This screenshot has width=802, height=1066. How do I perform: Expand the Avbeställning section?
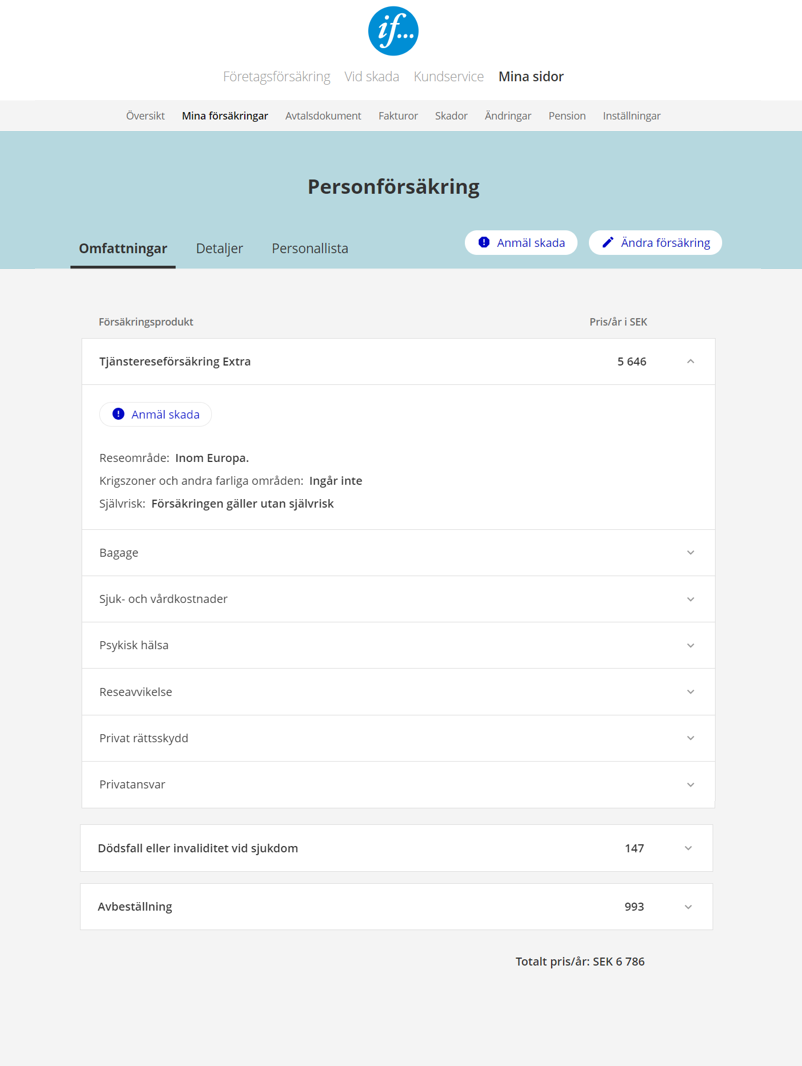688,907
